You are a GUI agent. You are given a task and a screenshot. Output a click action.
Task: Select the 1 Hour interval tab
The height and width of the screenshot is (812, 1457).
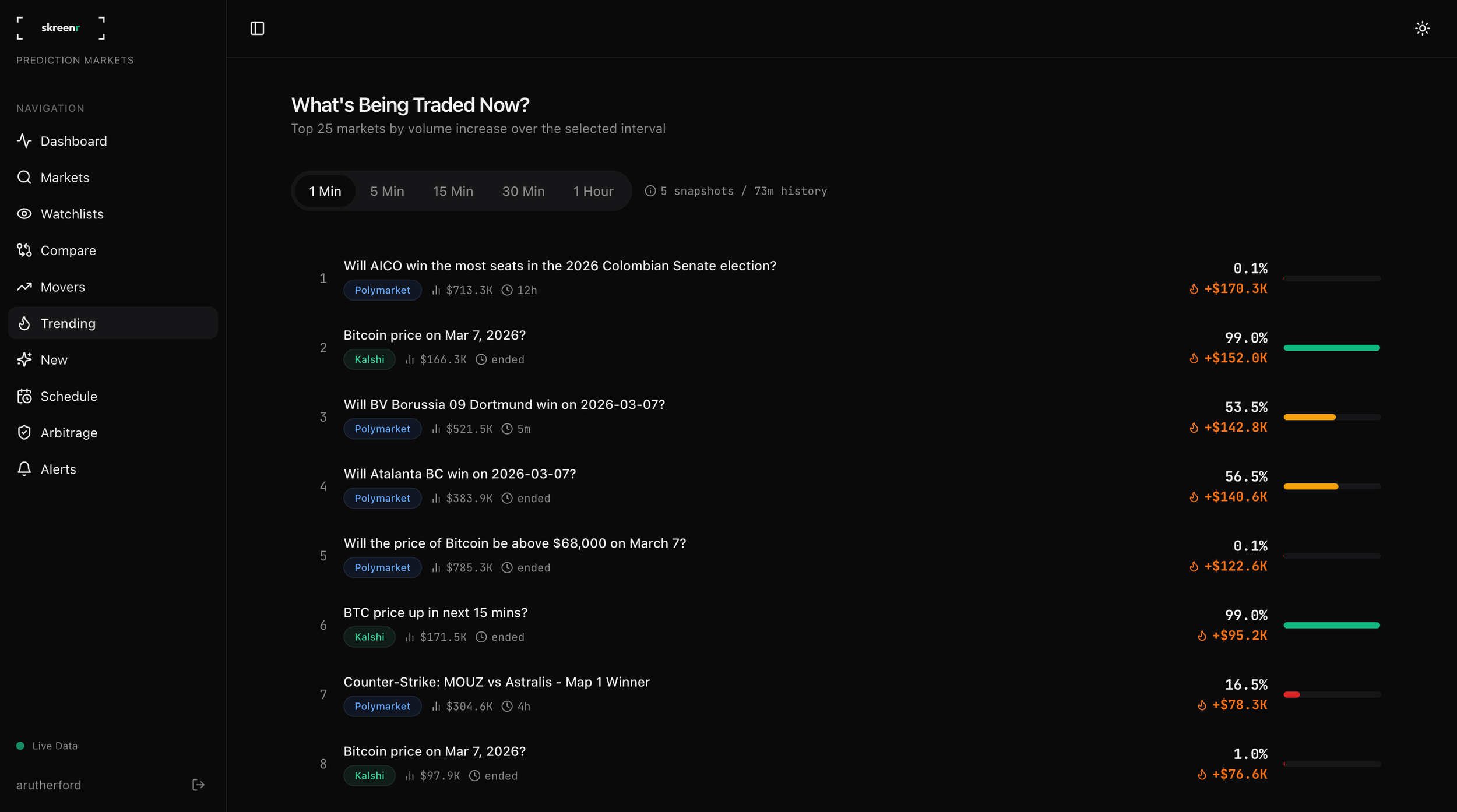coord(593,191)
